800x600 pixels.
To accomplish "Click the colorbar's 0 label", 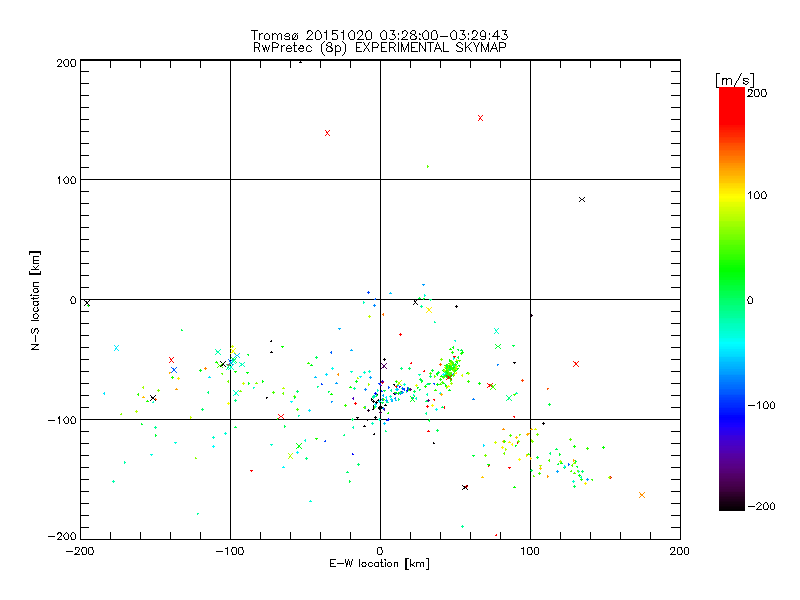I will point(750,300).
